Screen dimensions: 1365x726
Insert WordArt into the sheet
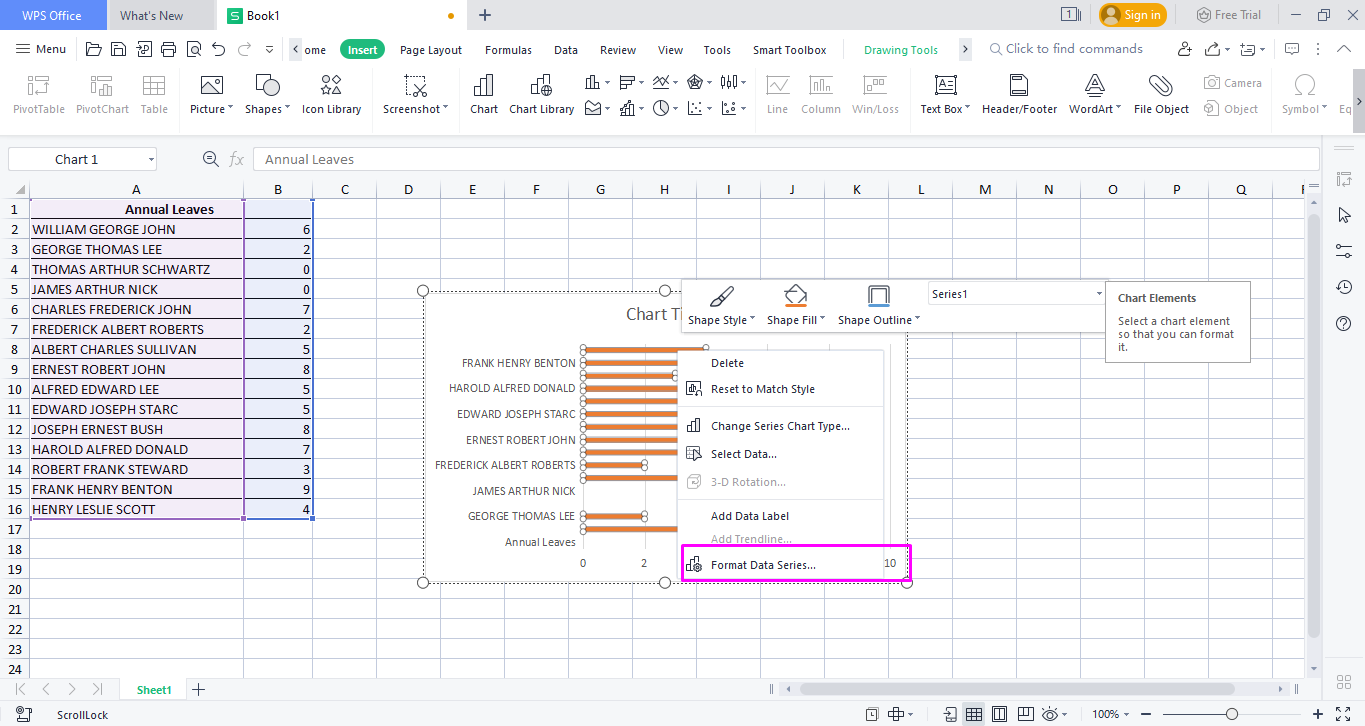(x=1092, y=93)
